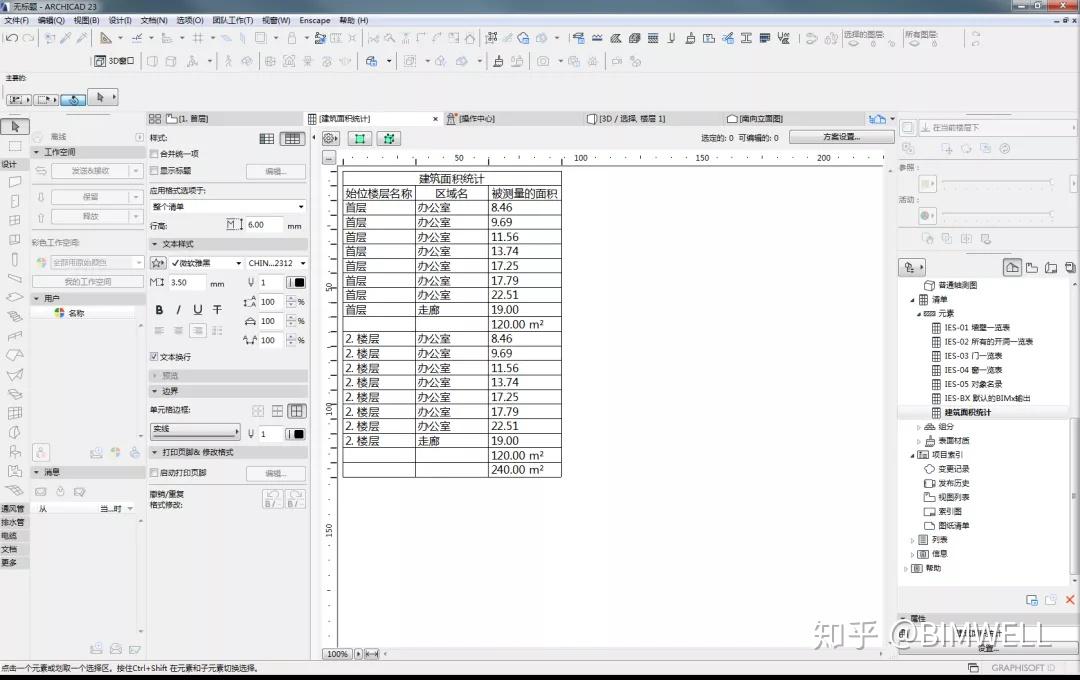Choose the Door tool in the toolbox
The height and width of the screenshot is (680, 1080).
pyautogui.click(x=14, y=201)
